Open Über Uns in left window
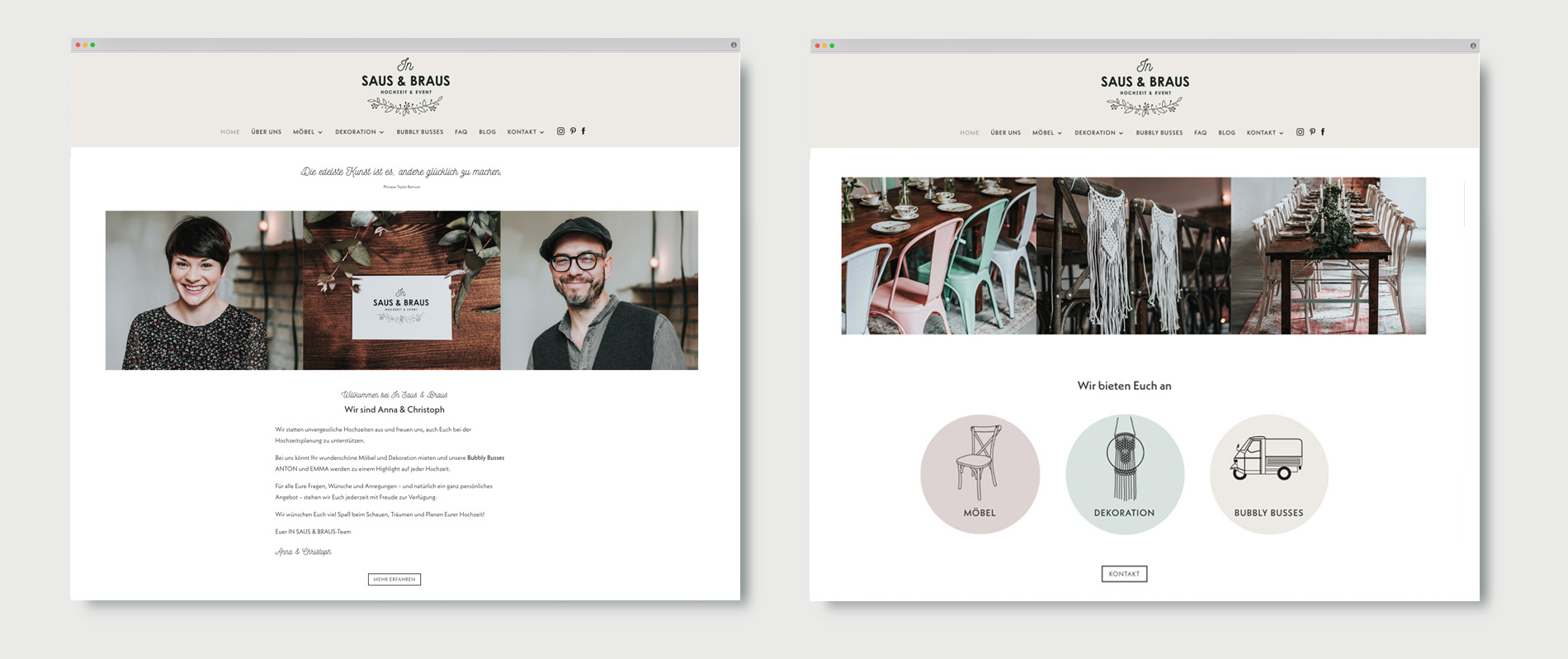This screenshot has width=1568, height=659. point(267,132)
